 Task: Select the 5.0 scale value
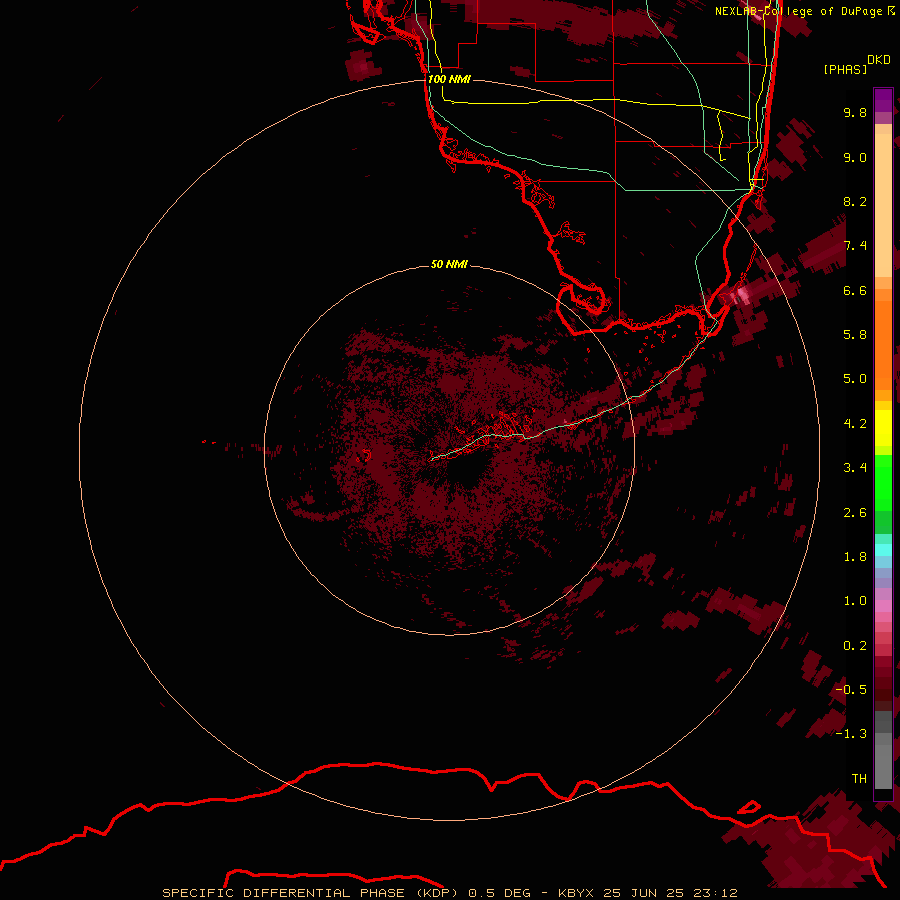855,379
